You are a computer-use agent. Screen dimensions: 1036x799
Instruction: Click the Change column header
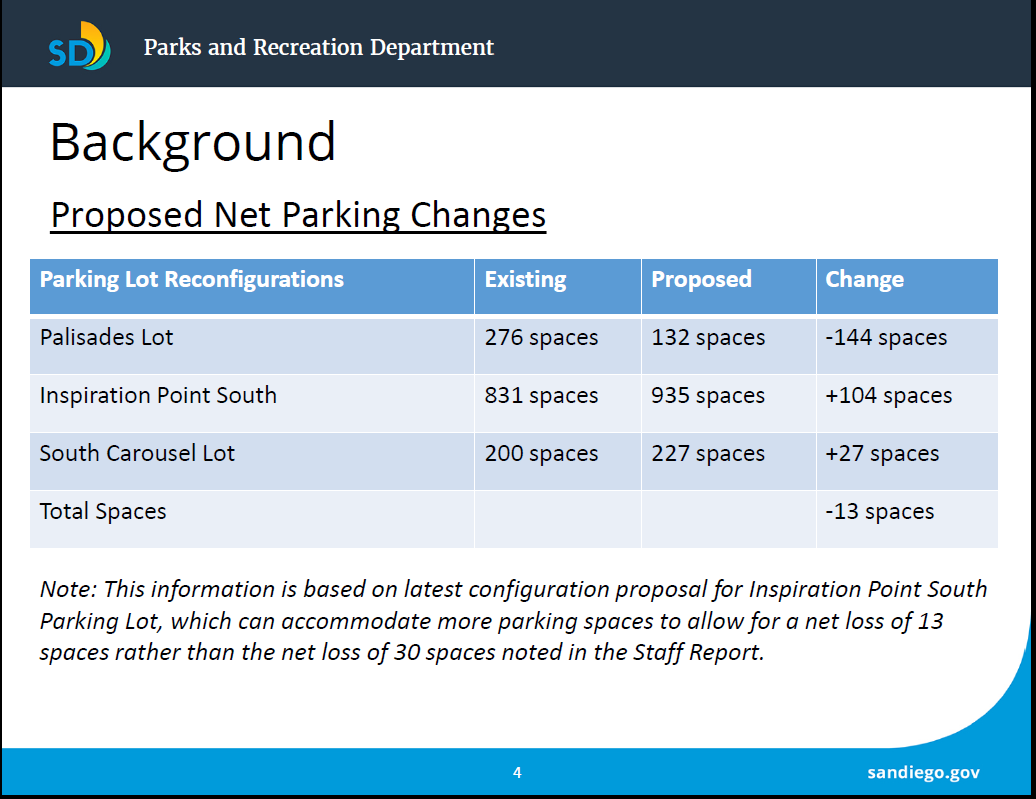[907, 286]
